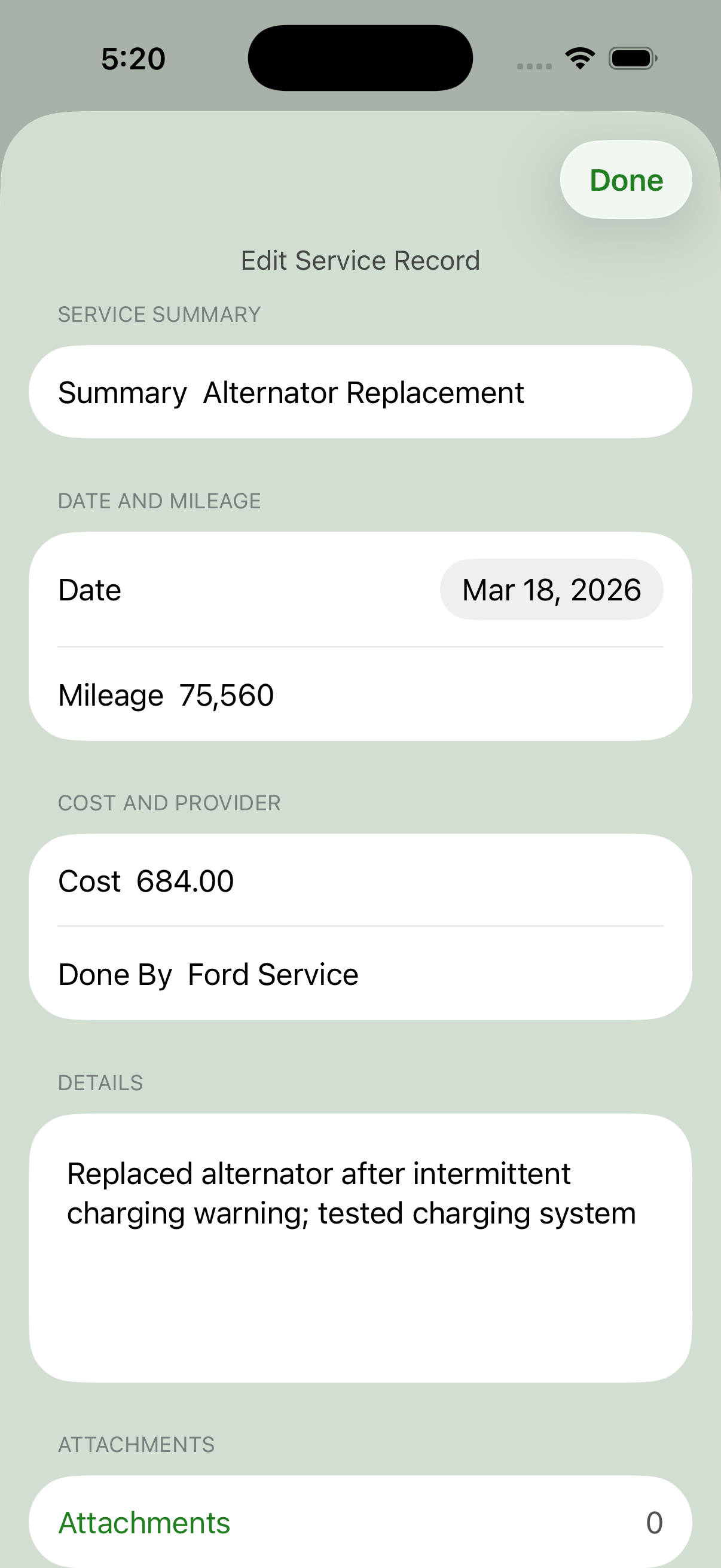Tap the Edit Service Record title
Viewport: 721px width, 1568px height.
pyautogui.click(x=360, y=261)
